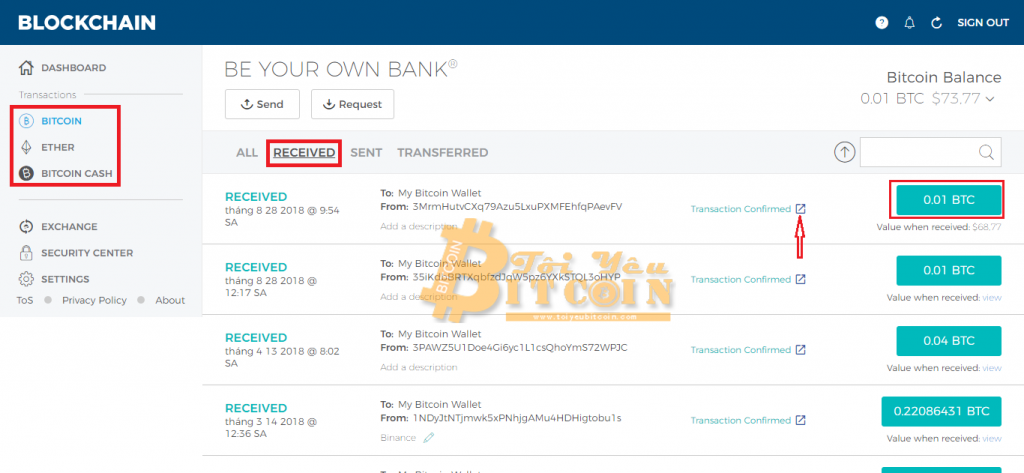Expand the Bitcoin Balance dropdown chevron

click(990, 98)
